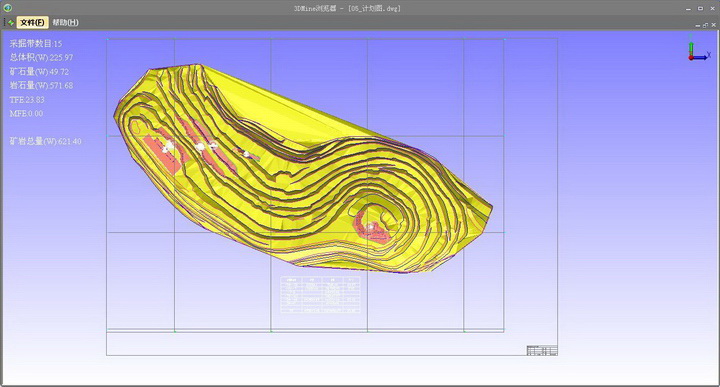Image resolution: width=720 pixels, height=387 pixels.
Task: Click the green diamond icon beside 文件(F)
Action: [x=10, y=22]
